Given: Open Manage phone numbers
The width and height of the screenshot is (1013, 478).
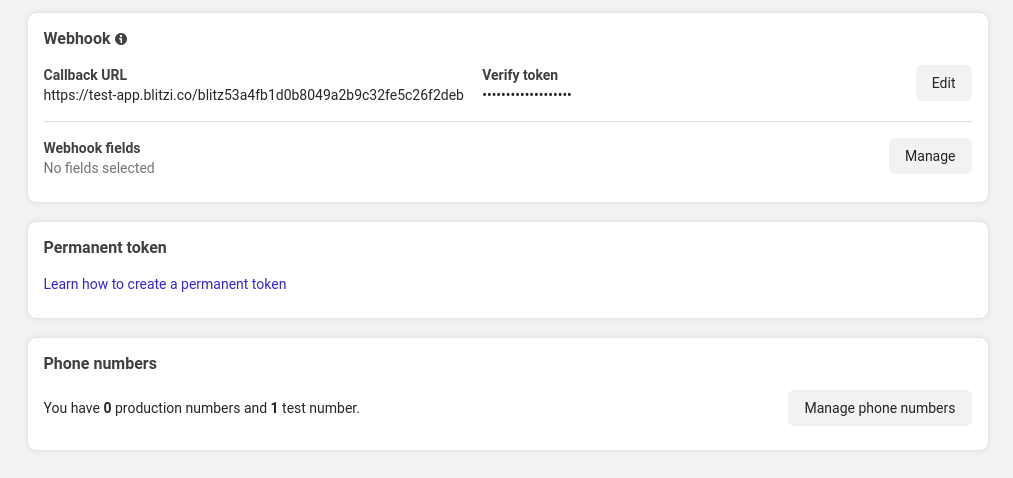Looking at the screenshot, I should coord(880,408).
